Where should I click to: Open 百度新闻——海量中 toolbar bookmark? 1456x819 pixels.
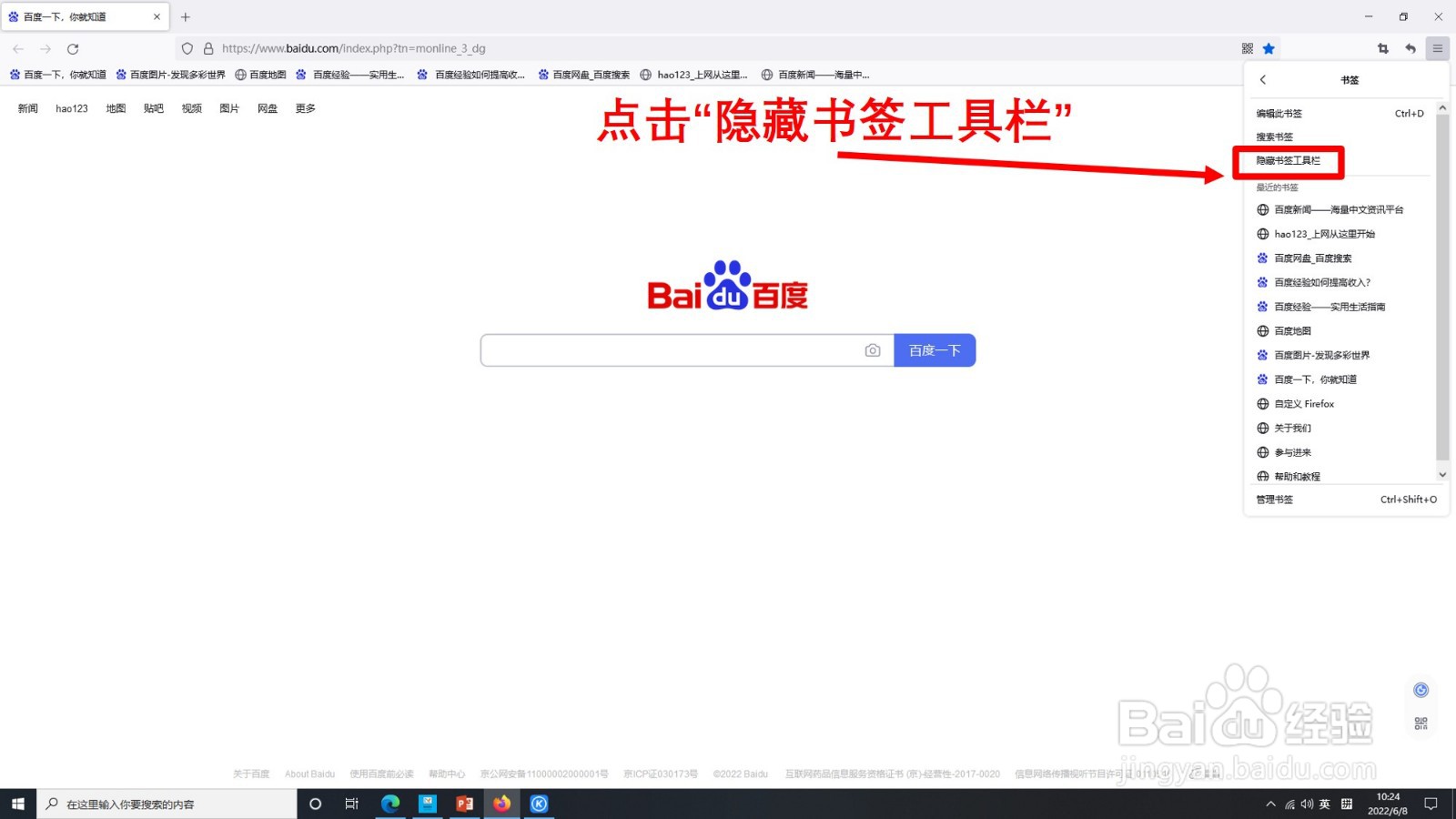point(815,75)
